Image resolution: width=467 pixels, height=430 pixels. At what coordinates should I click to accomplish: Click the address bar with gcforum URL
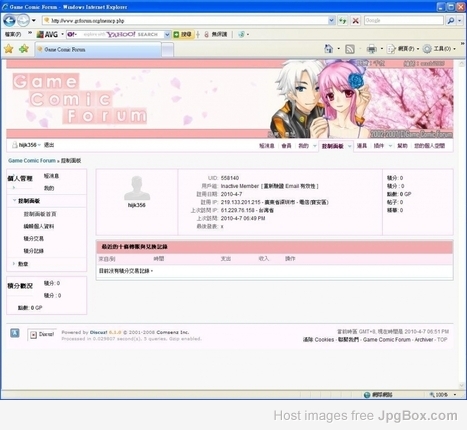pyautogui.click(x=185, y=21)
